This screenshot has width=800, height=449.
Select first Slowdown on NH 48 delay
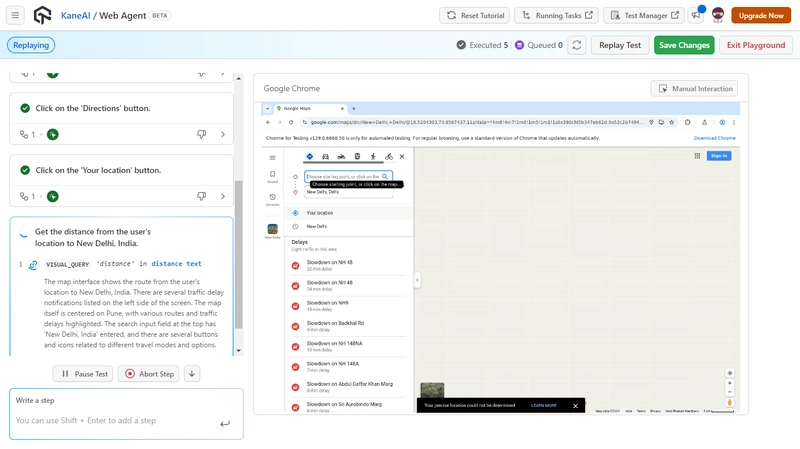(x=350, y=265)
